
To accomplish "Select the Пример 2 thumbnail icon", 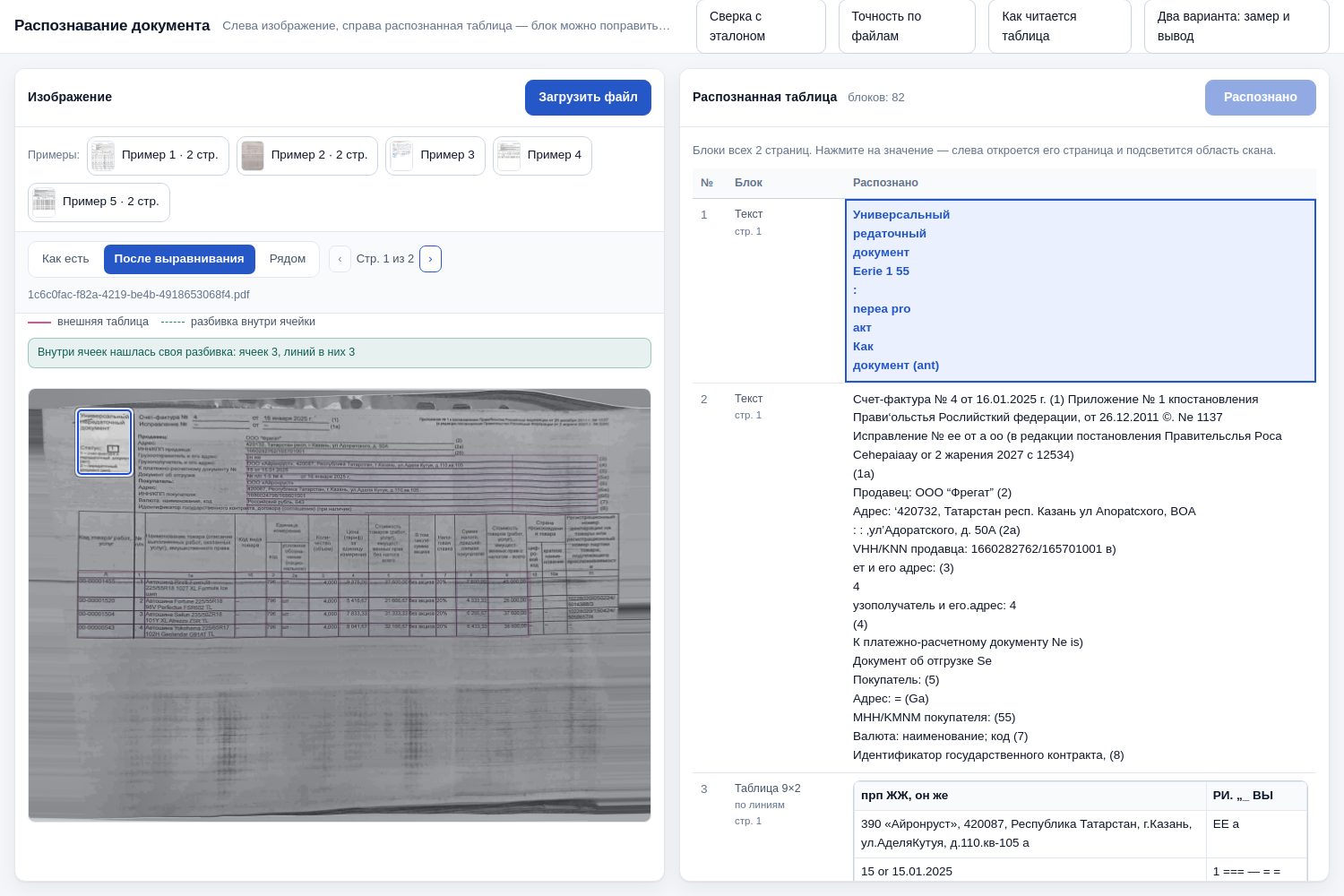I will (x=253, y=156).
